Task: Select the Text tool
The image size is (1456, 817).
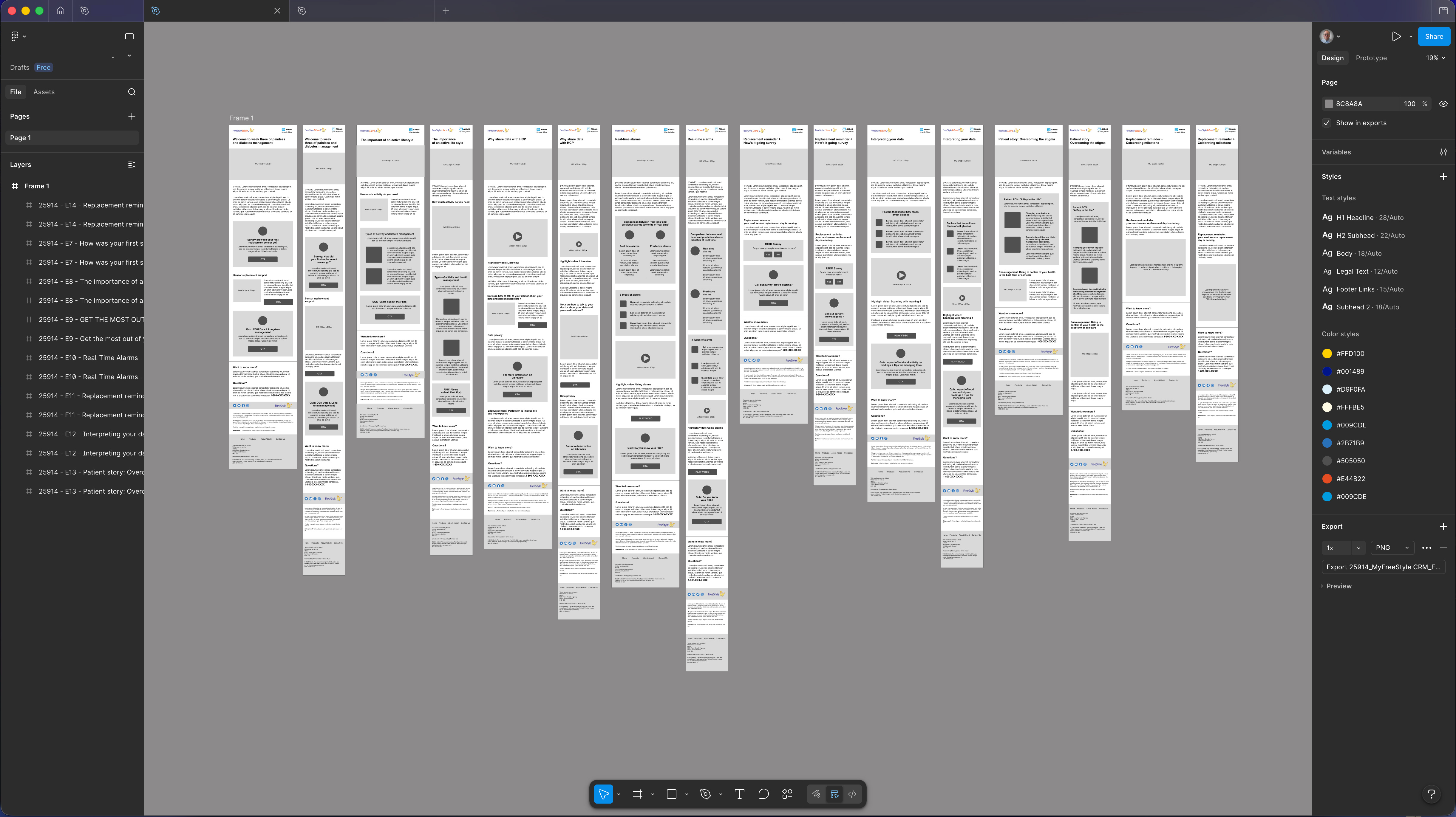Action: pyautogui.click(x=739, y=793)
